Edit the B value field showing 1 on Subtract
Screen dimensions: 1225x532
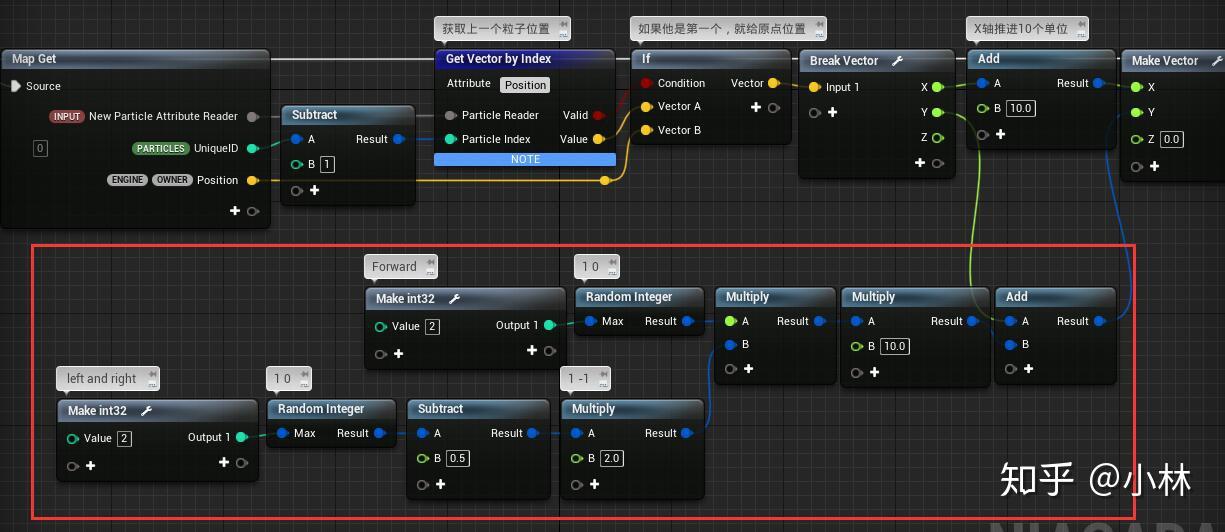(x=327, y=164)
